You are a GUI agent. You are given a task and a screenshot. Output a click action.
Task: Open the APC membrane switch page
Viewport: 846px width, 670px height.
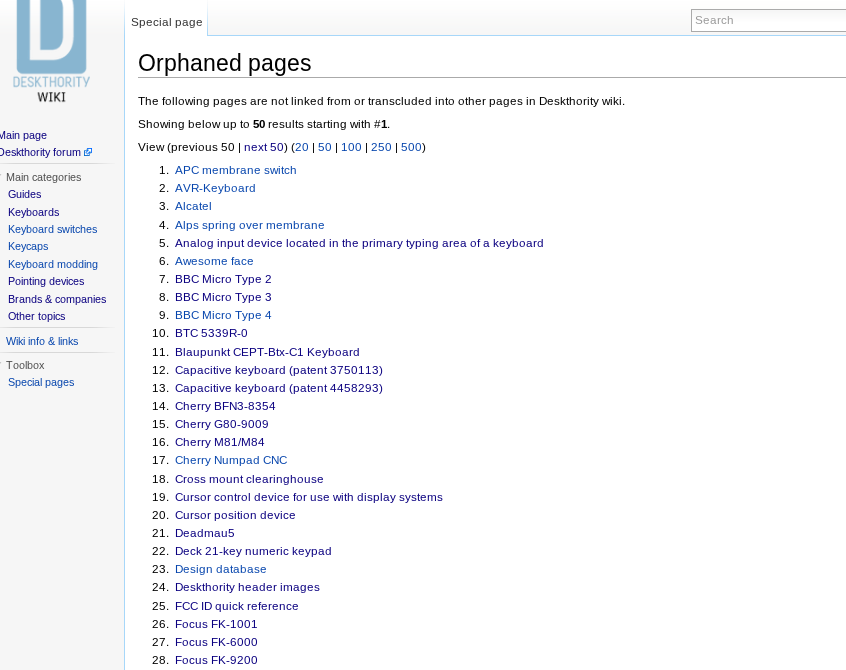[x=236, y=170]
